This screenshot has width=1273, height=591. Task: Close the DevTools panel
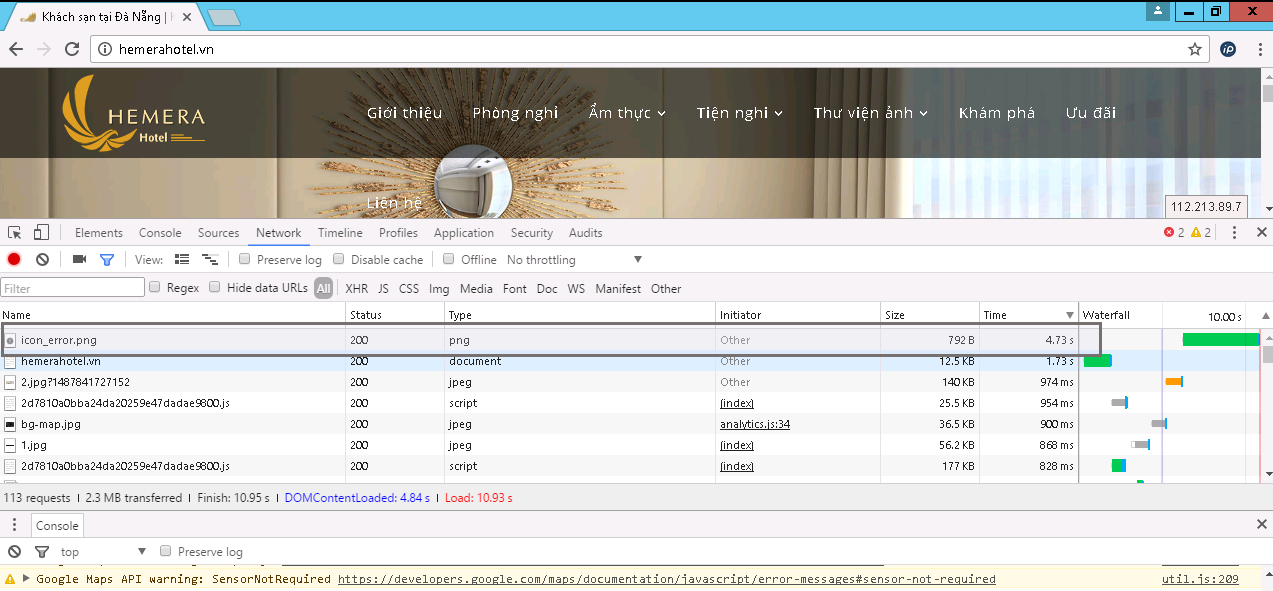(x=1261, y=233)
